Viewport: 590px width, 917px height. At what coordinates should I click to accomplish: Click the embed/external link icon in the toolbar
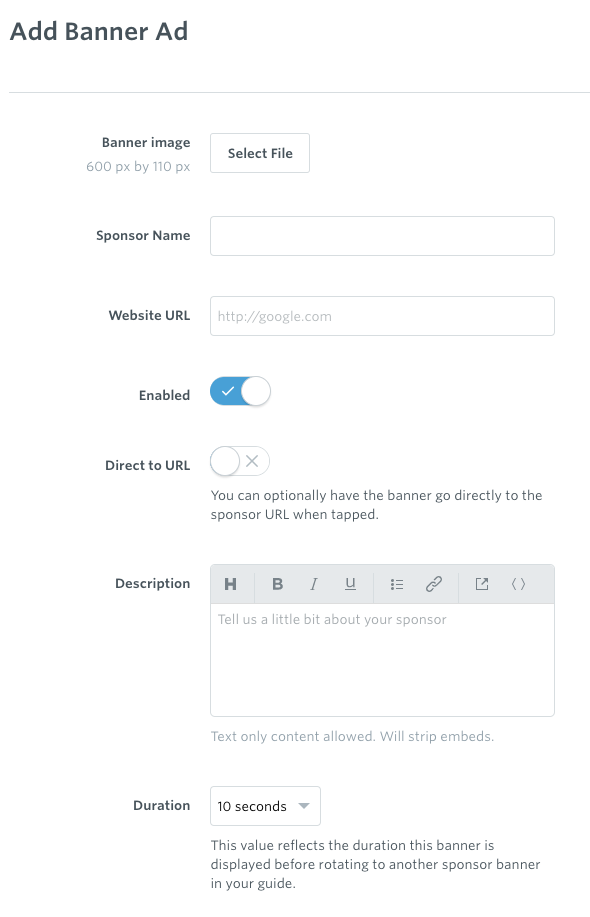pos(481,583)
